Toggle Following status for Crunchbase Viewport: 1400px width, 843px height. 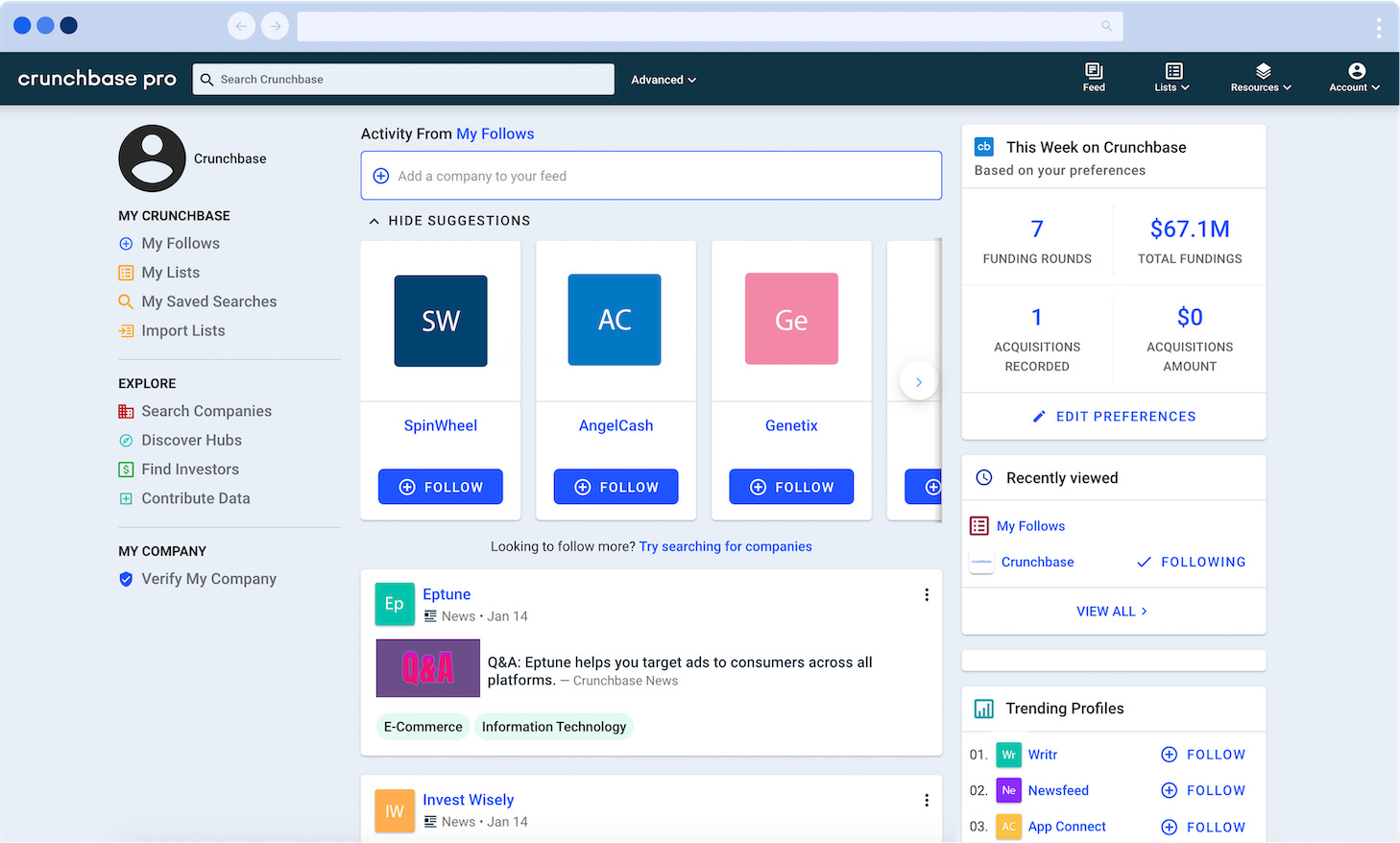click(x=1192, y=562)
